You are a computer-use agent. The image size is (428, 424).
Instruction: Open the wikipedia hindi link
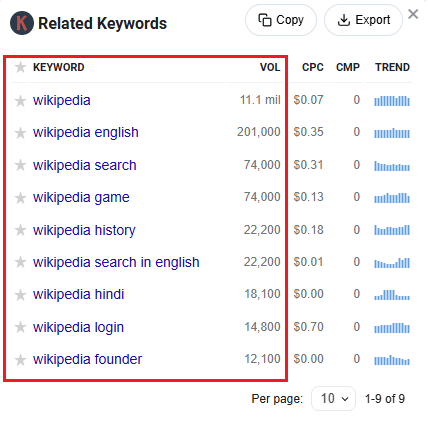[78, 294]
